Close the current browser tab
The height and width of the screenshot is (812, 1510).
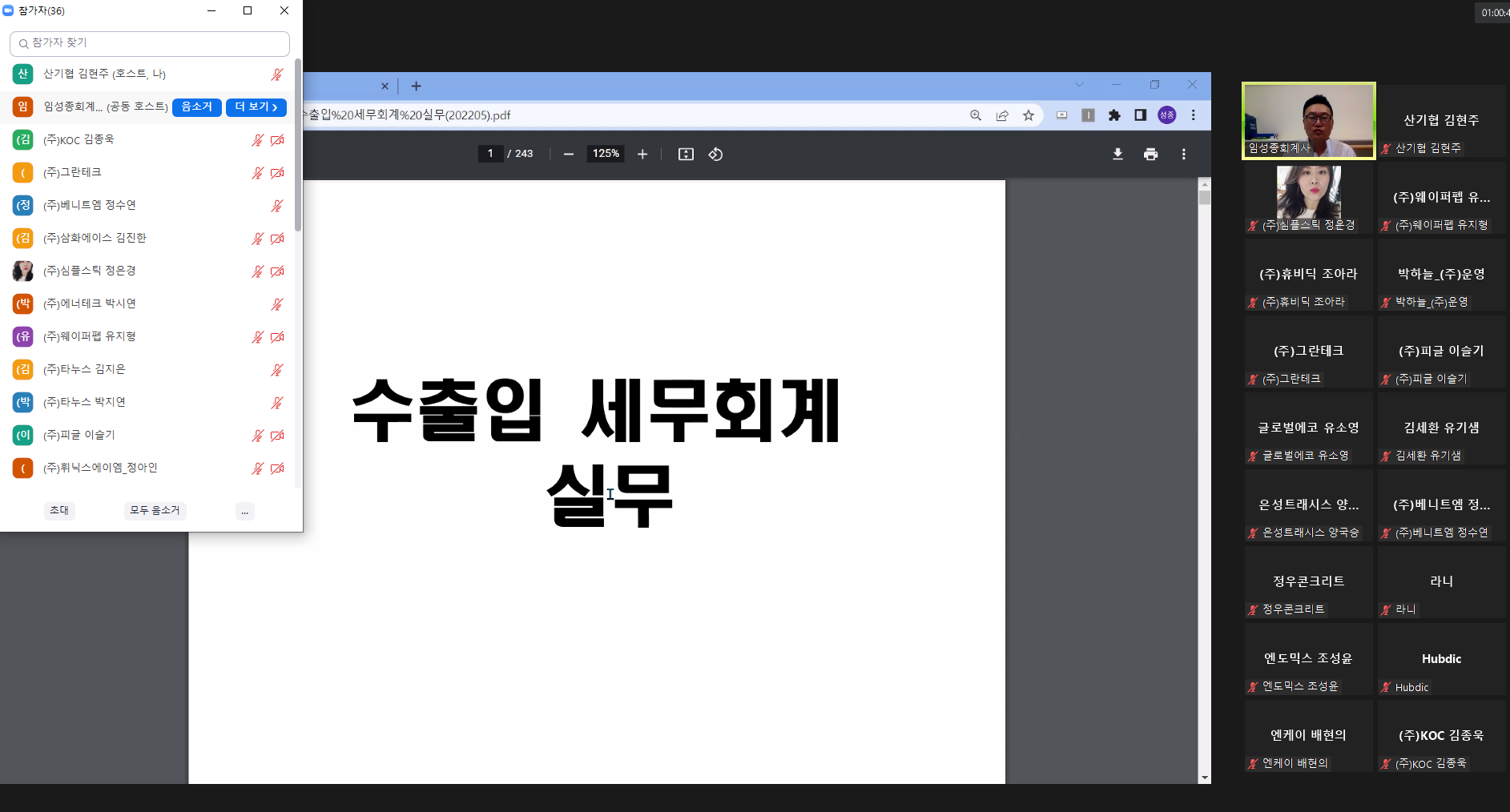point(385,86)
